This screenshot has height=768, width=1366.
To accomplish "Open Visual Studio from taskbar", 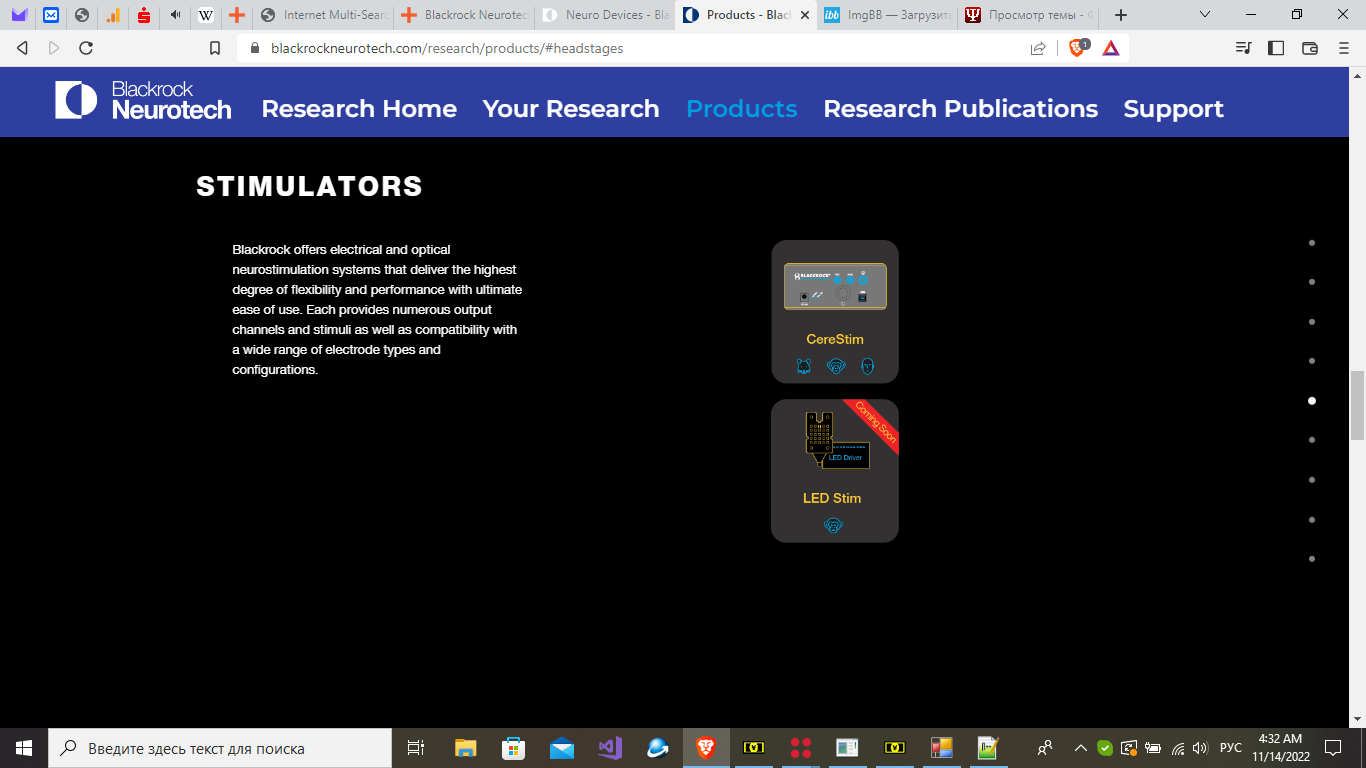I will pos(610,748).
